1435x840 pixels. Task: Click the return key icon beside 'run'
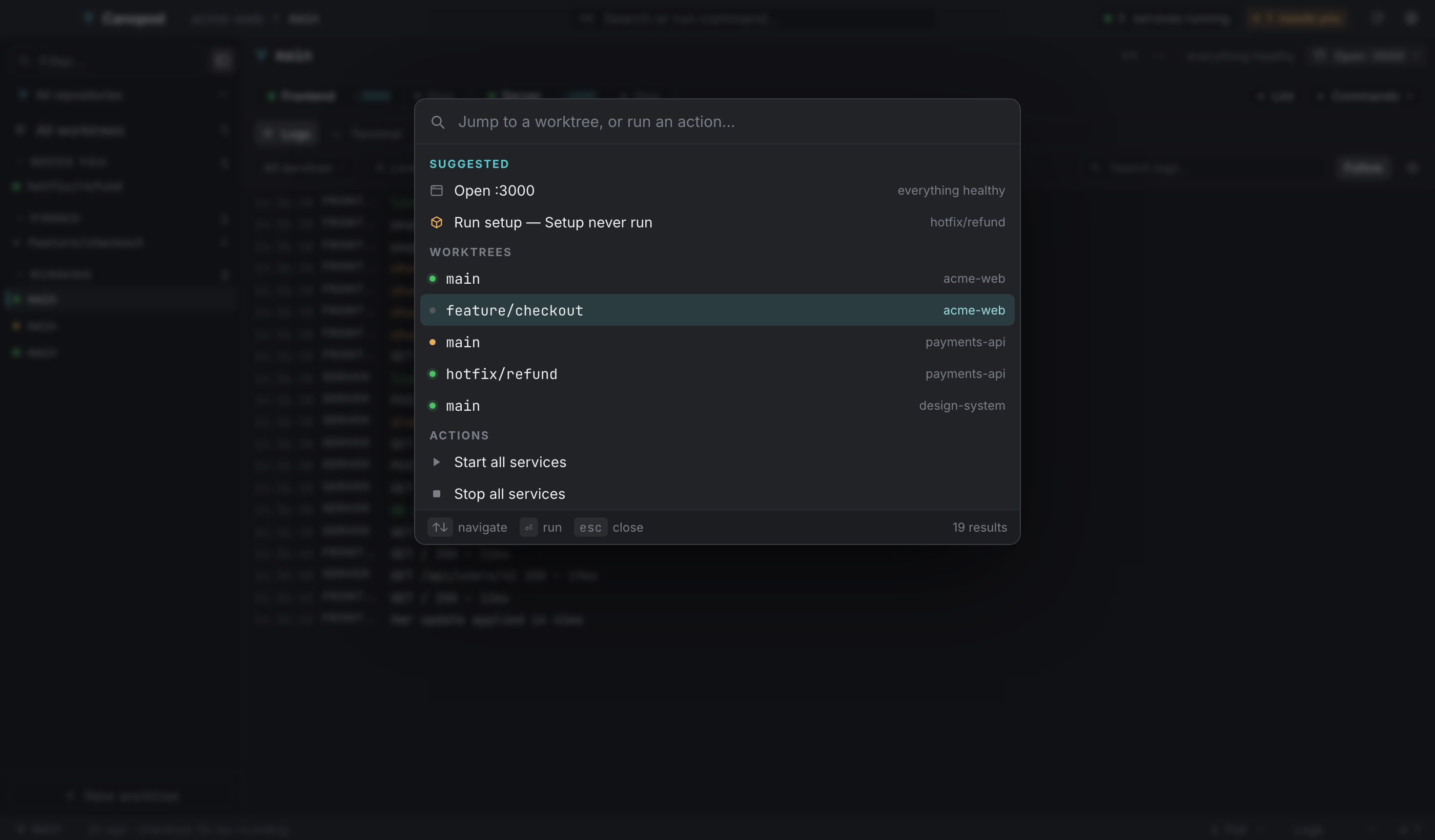[x=528, y=528]
